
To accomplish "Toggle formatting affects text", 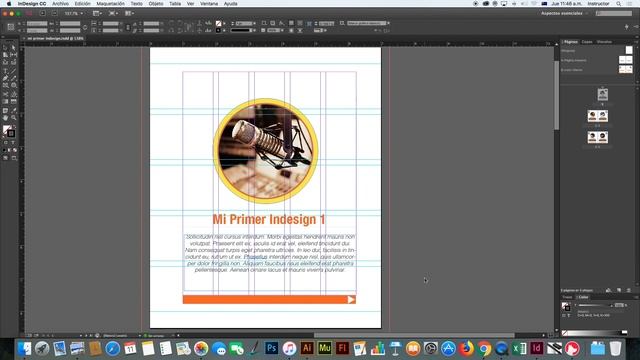I will click(13, 143).
